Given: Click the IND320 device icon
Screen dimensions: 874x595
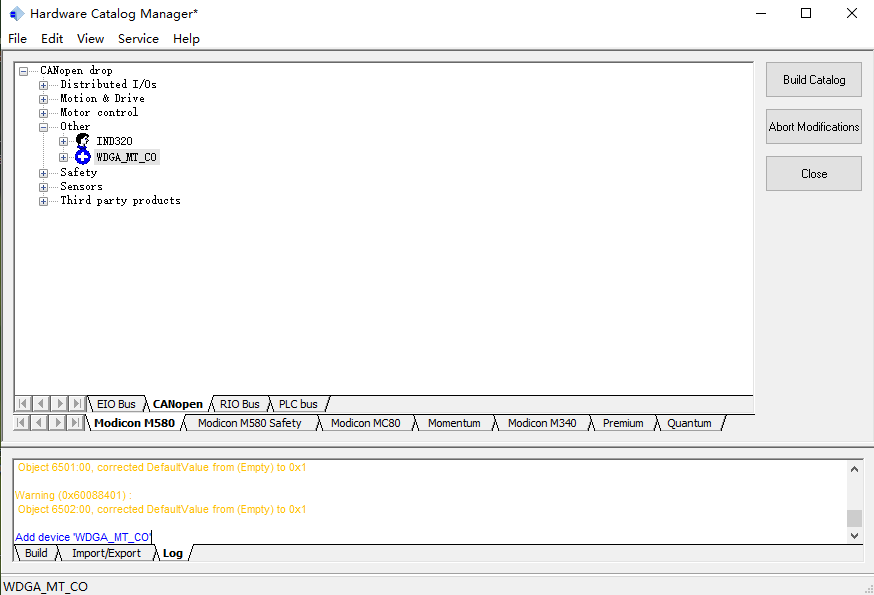Looking at the screenshot, I should tap(82, 141).
